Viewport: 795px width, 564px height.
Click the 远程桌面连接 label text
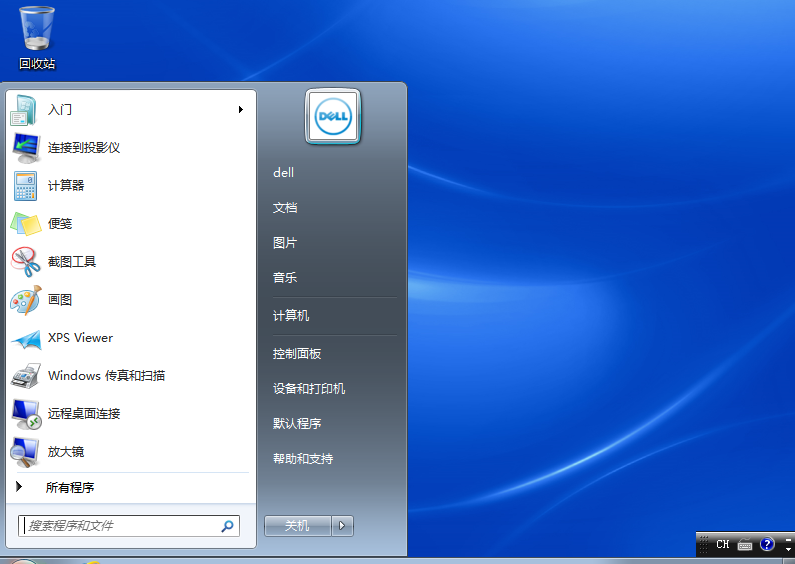84,414
